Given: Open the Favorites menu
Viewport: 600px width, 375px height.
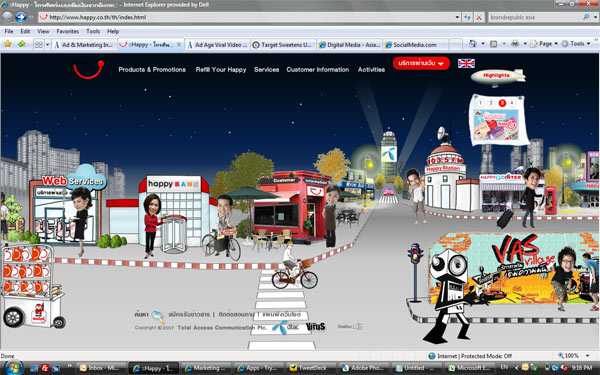Looking at the screenshot, I should (67, 31).
